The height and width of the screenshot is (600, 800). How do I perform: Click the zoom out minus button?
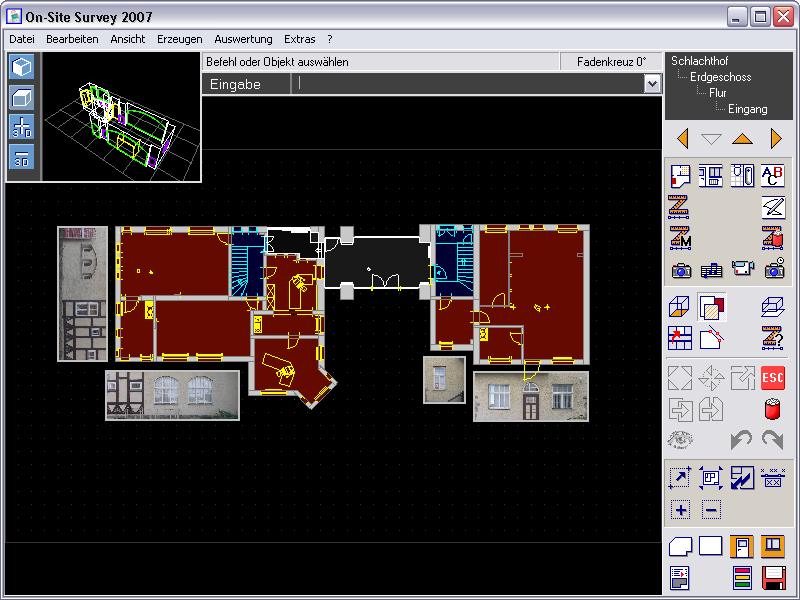point(711,510)
